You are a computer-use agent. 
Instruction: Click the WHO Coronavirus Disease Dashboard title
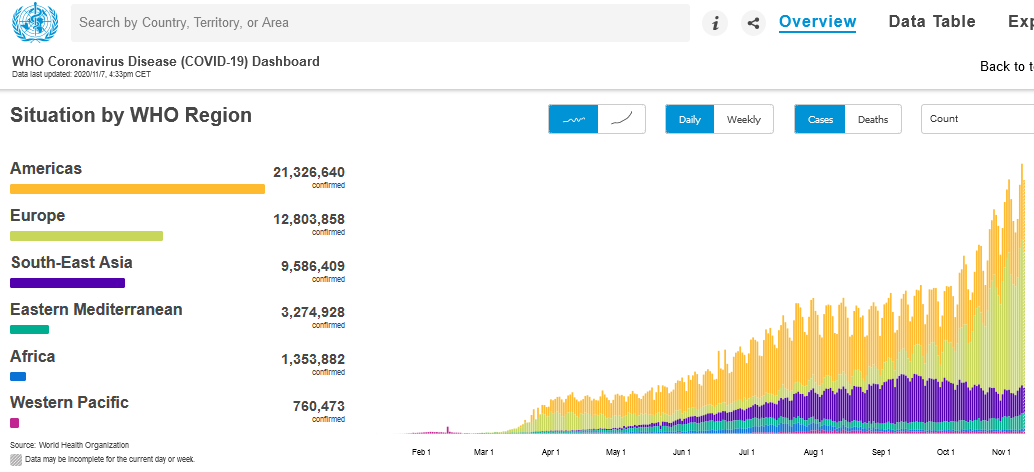coord(166,62)
